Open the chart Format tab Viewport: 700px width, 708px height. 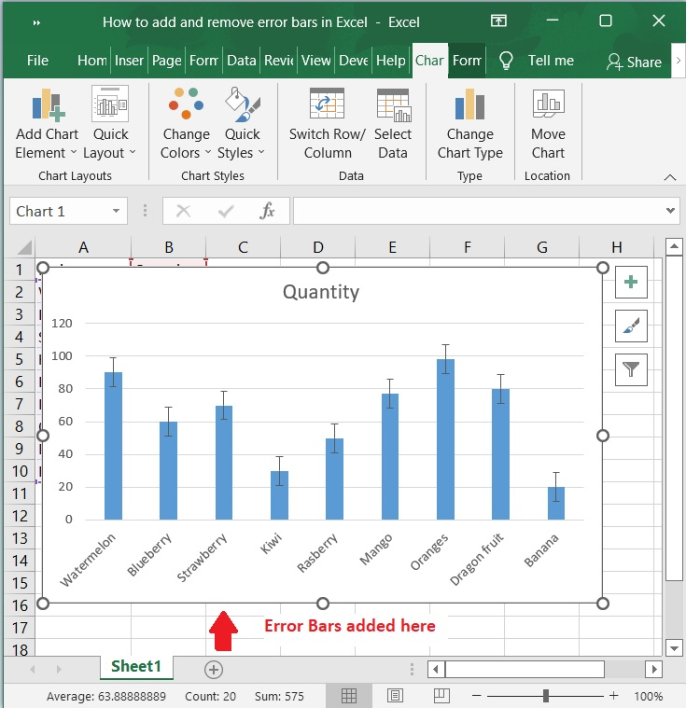[467, 61]
